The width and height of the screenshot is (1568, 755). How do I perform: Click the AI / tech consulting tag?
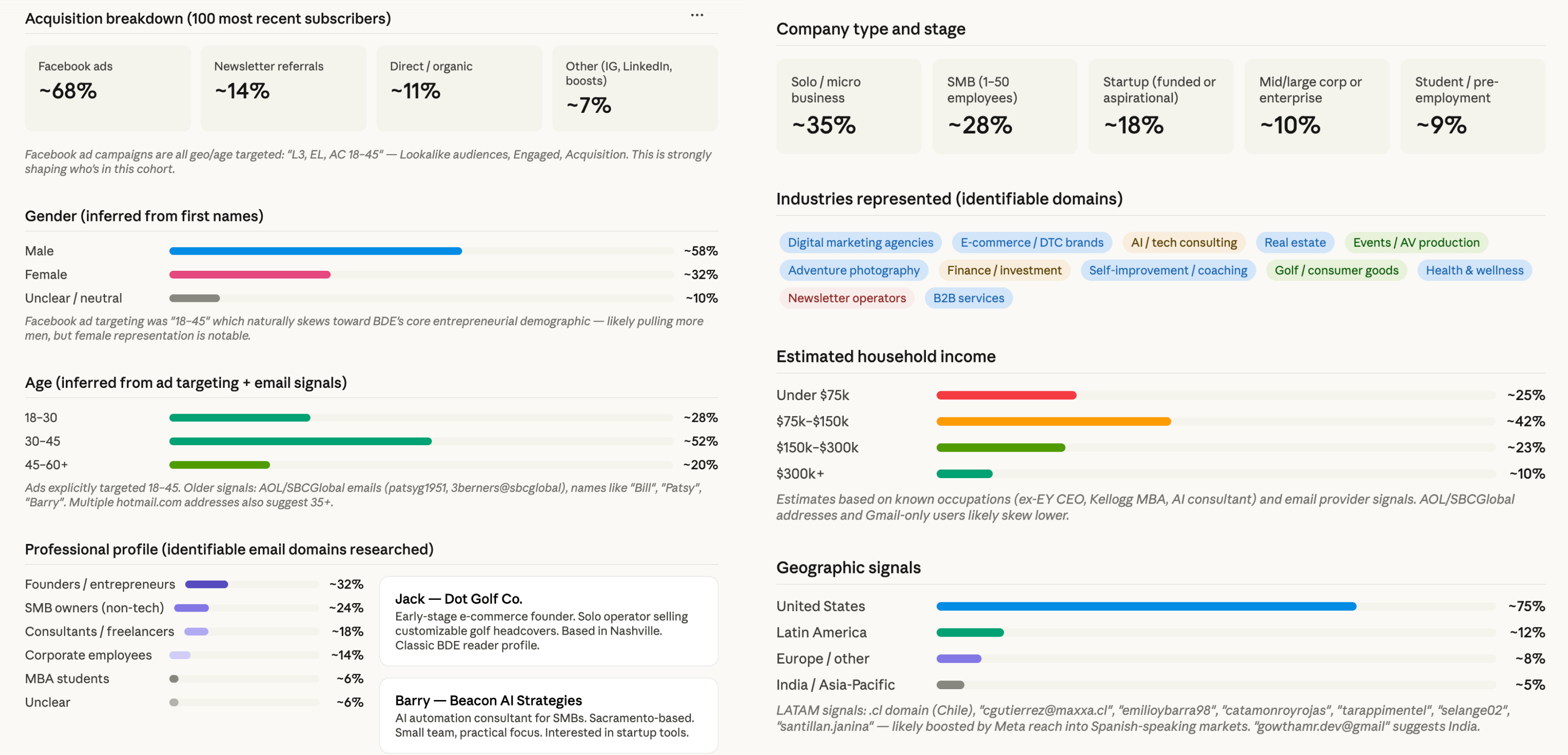pos(1184,242)
